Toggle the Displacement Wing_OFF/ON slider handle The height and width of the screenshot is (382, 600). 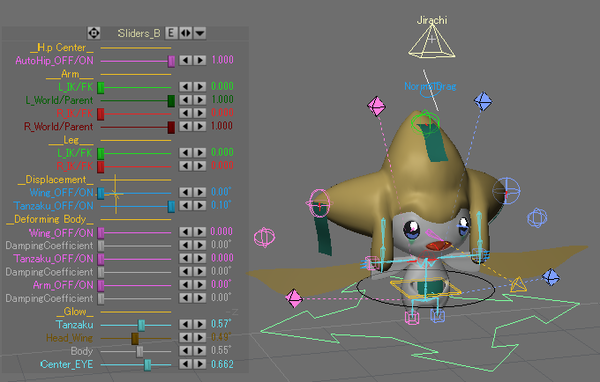pos(101,193)
